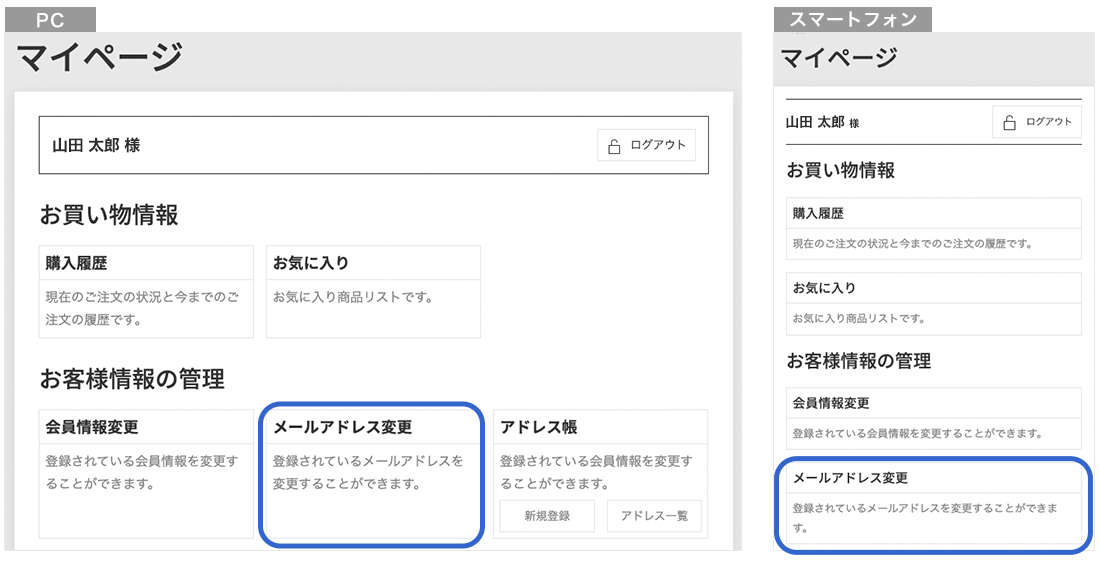The height and width of the screenshot is (570, 1100).
Task: Open アドレス帳 heading in PC view
Action: pos(539,427)
